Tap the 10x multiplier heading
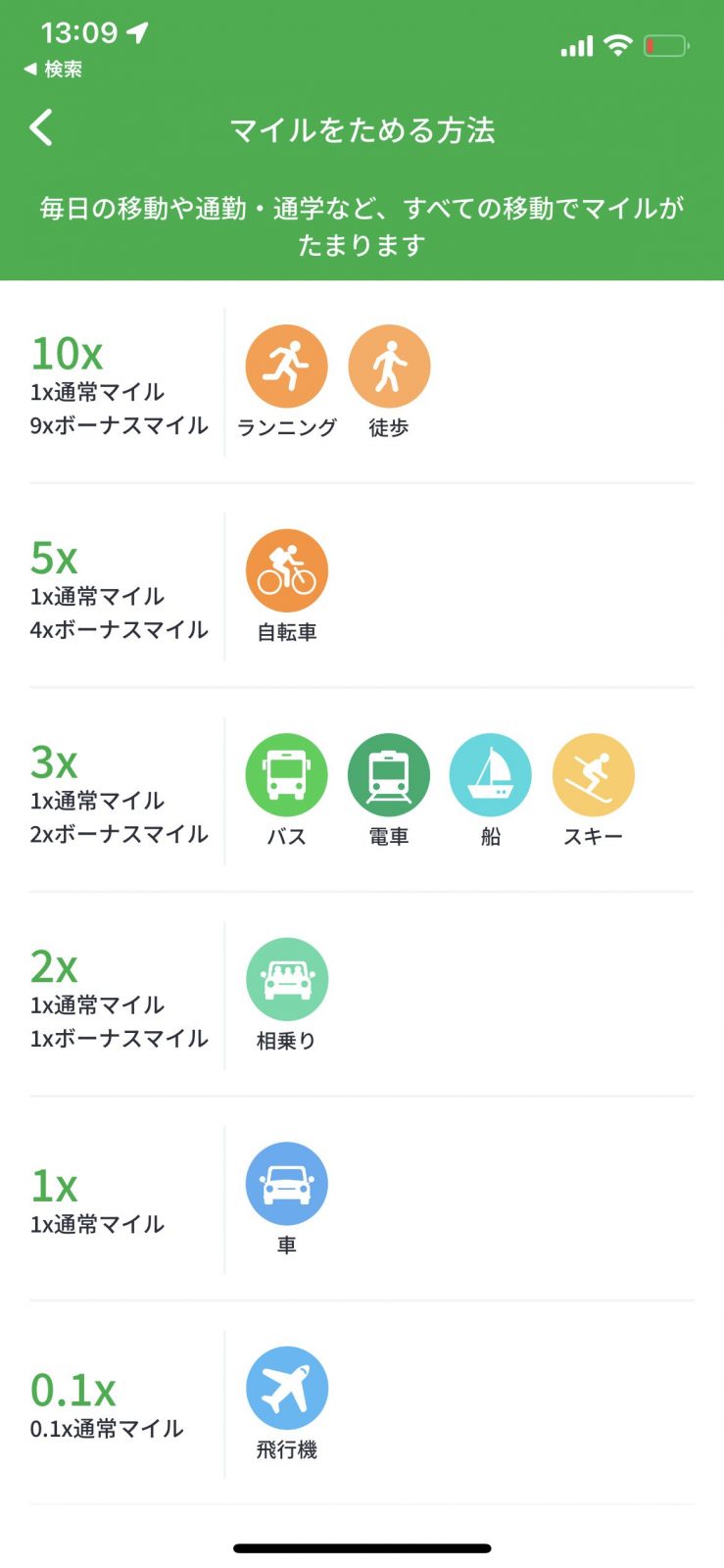 pyautogui.click(x=67, y=353)
